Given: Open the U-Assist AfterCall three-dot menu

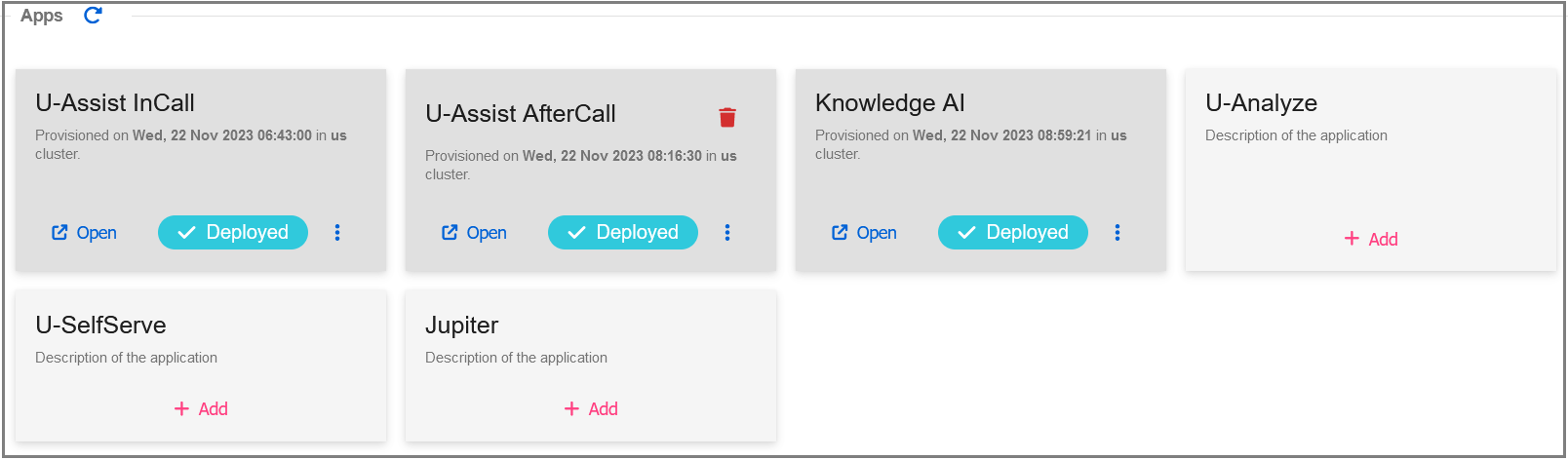Looking at the screenshot, I should 727,232.
